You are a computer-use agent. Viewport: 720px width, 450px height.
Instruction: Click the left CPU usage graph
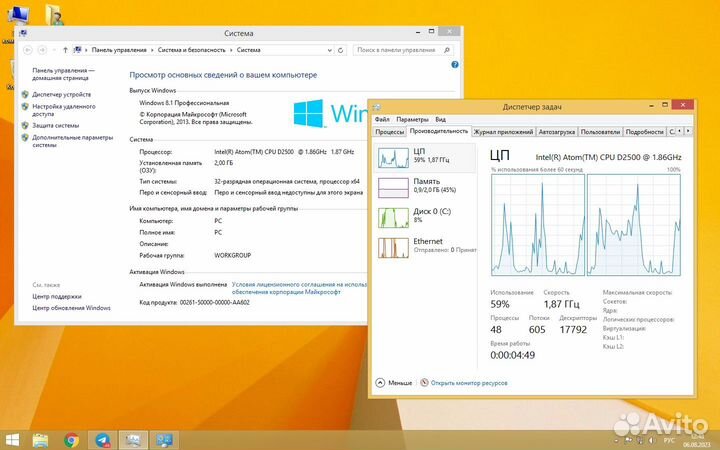coord(538,225)
